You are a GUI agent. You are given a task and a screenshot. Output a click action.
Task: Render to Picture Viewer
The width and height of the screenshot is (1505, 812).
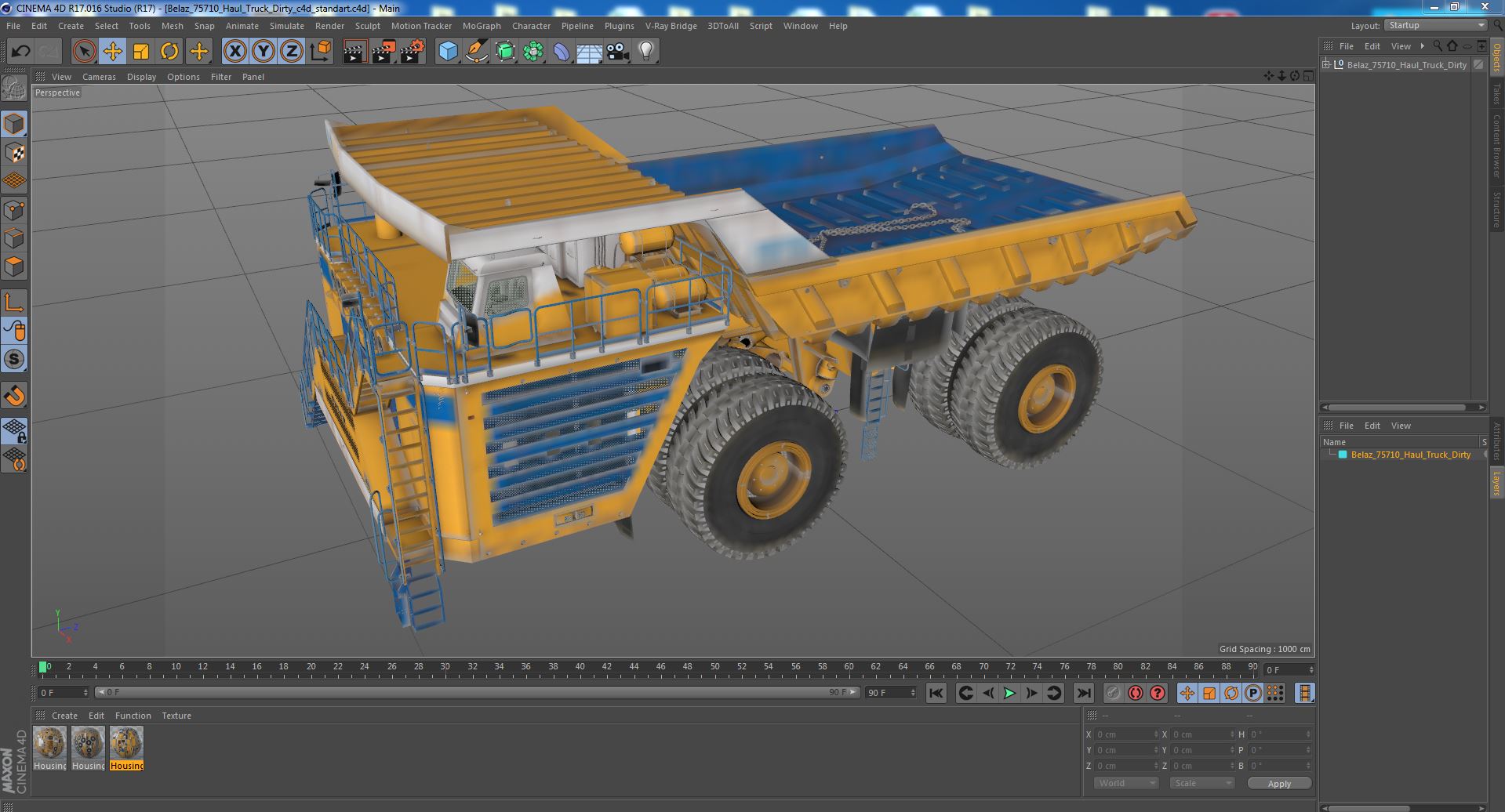click(384, 52)
